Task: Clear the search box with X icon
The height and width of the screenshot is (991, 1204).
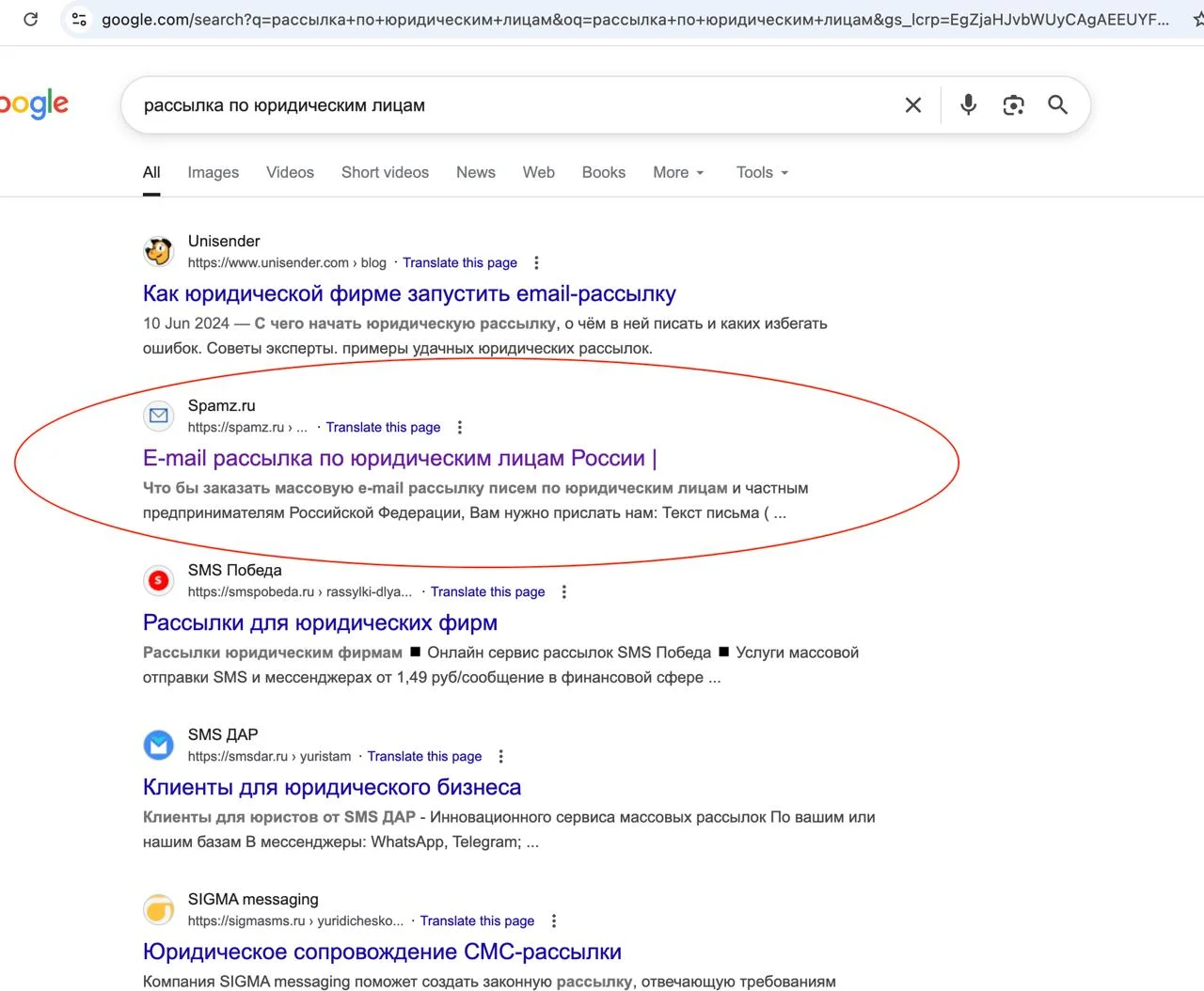Action: click(912, 105)
